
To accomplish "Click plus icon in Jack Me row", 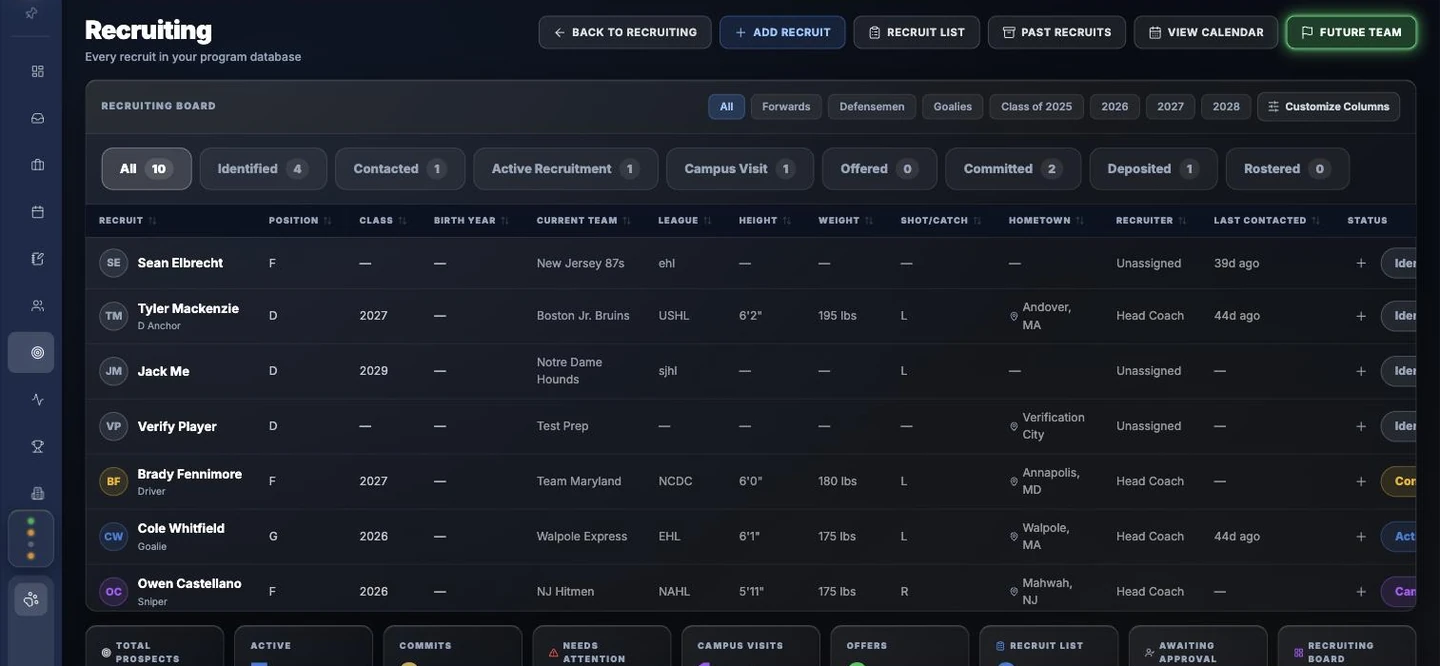I will [x=1361, y=371].
